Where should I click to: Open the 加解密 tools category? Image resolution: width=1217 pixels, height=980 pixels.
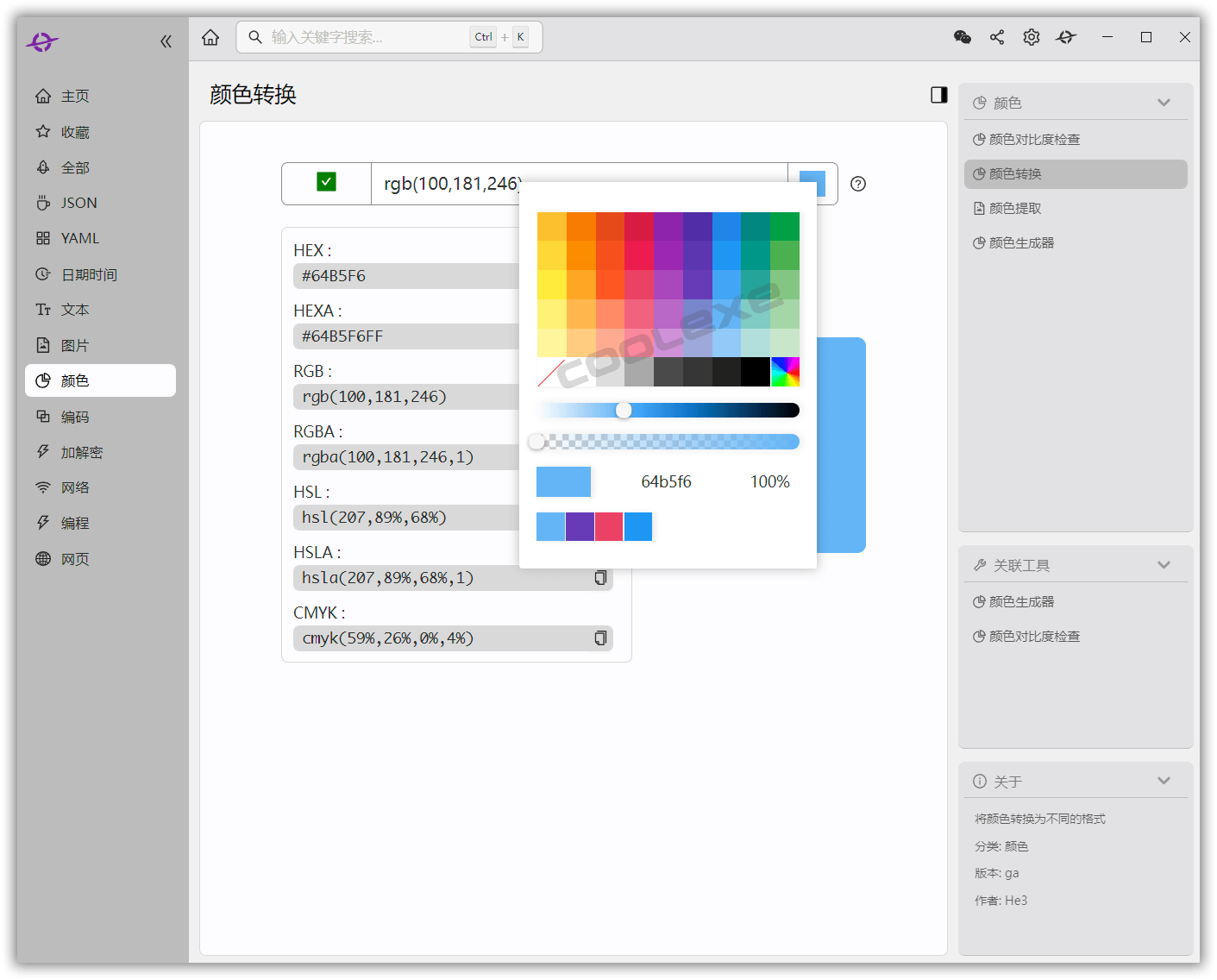[82, 451]
